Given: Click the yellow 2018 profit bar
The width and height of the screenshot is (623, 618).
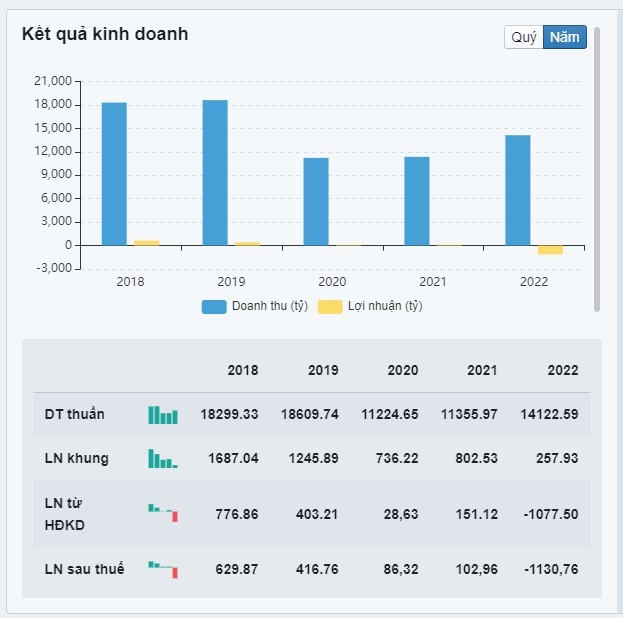Looking at the screenshot, I should 146,242.
